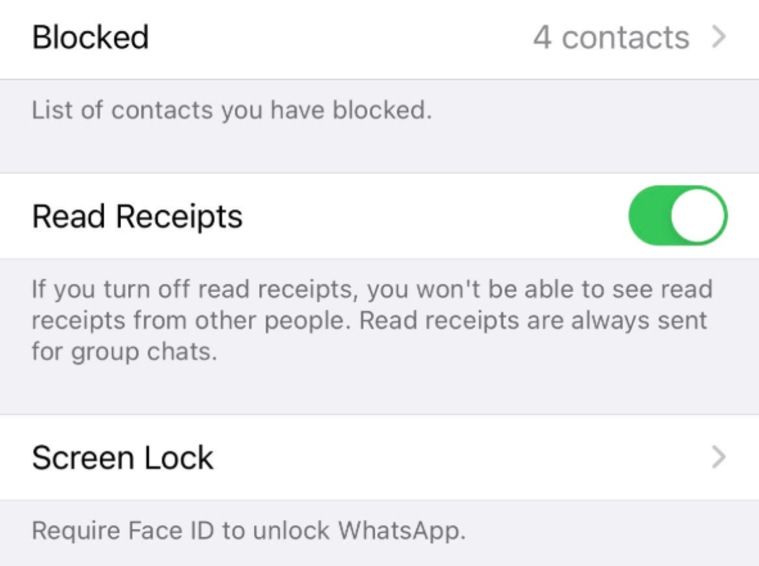Click 'List of contacts you have blocked.' caption

[x=231, y=110]
